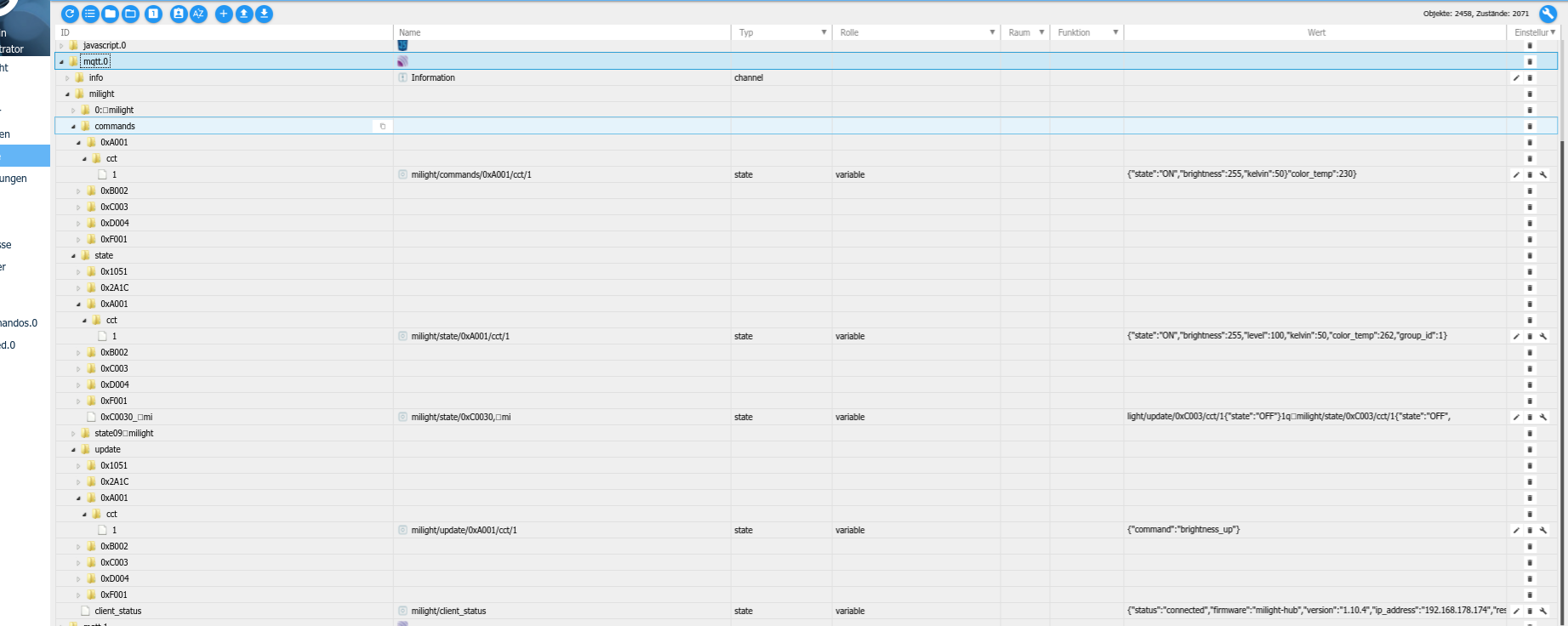Screen dimensions: 1568x626
Task: Collapse all folders with the filled folder icon
Action: tap(111, 14)
